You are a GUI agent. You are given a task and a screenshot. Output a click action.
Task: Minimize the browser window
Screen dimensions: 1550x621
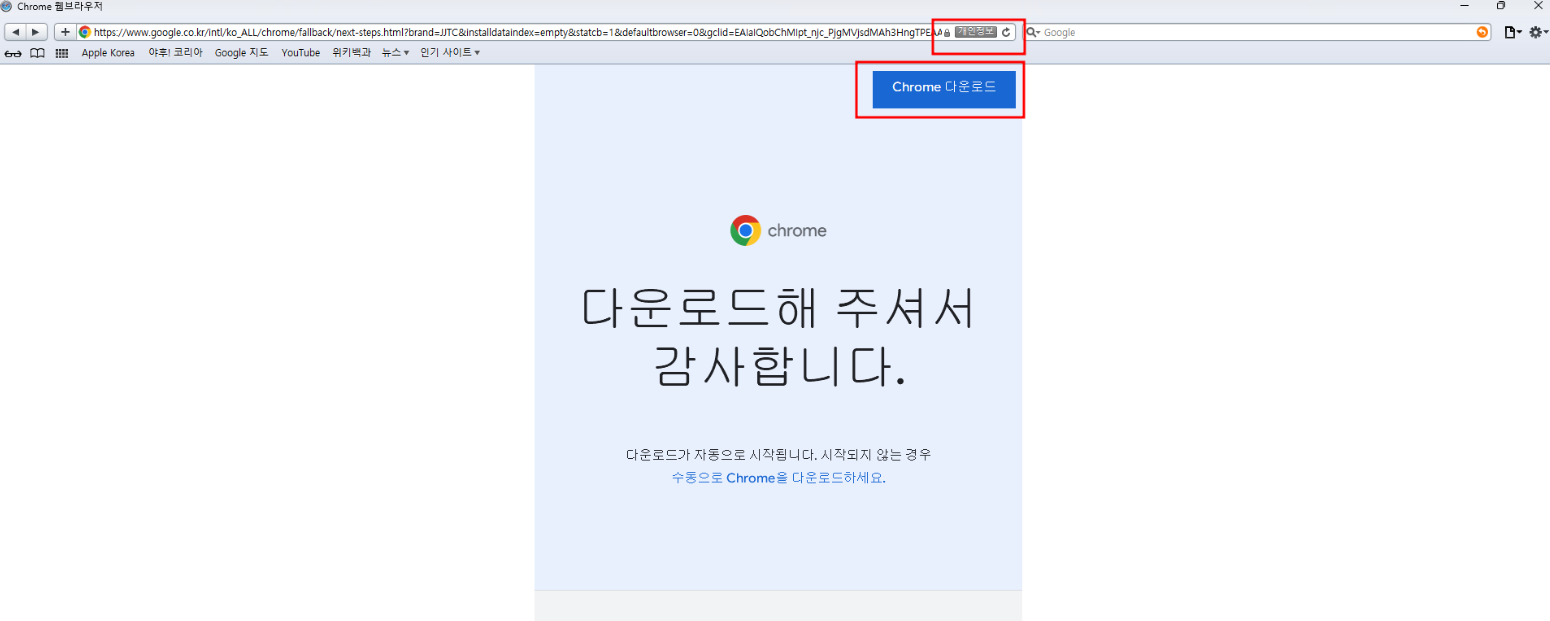1464,6
